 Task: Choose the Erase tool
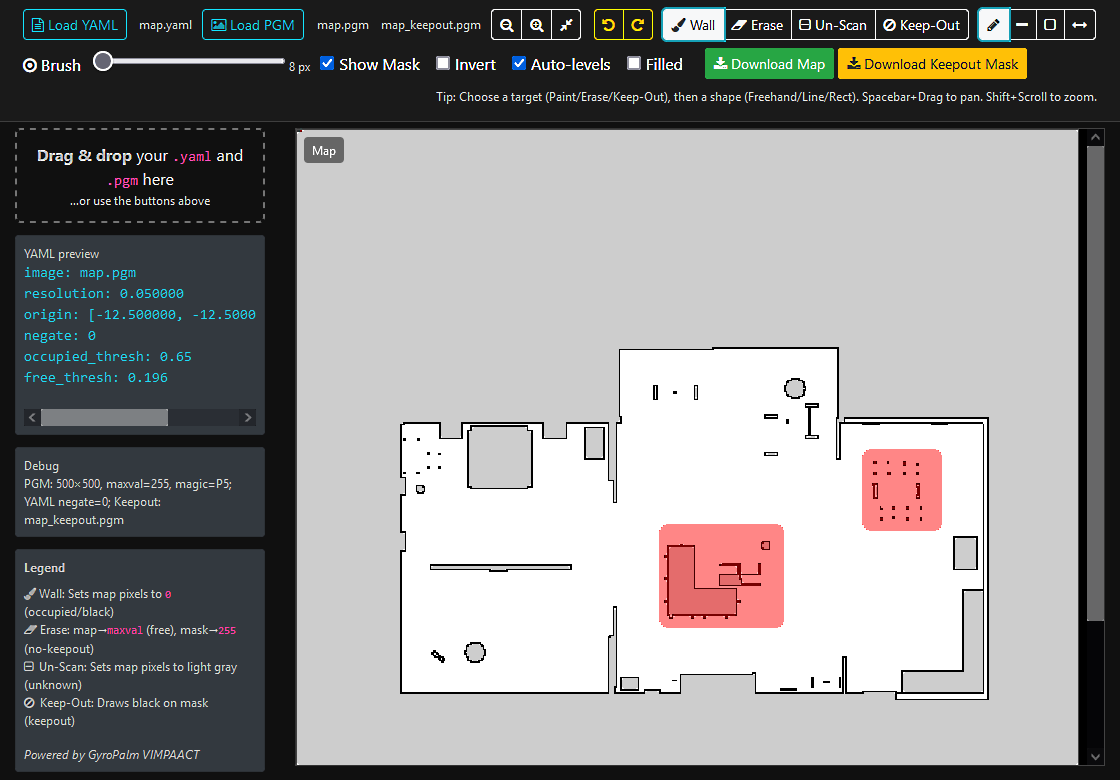click(x=758, y=25)
